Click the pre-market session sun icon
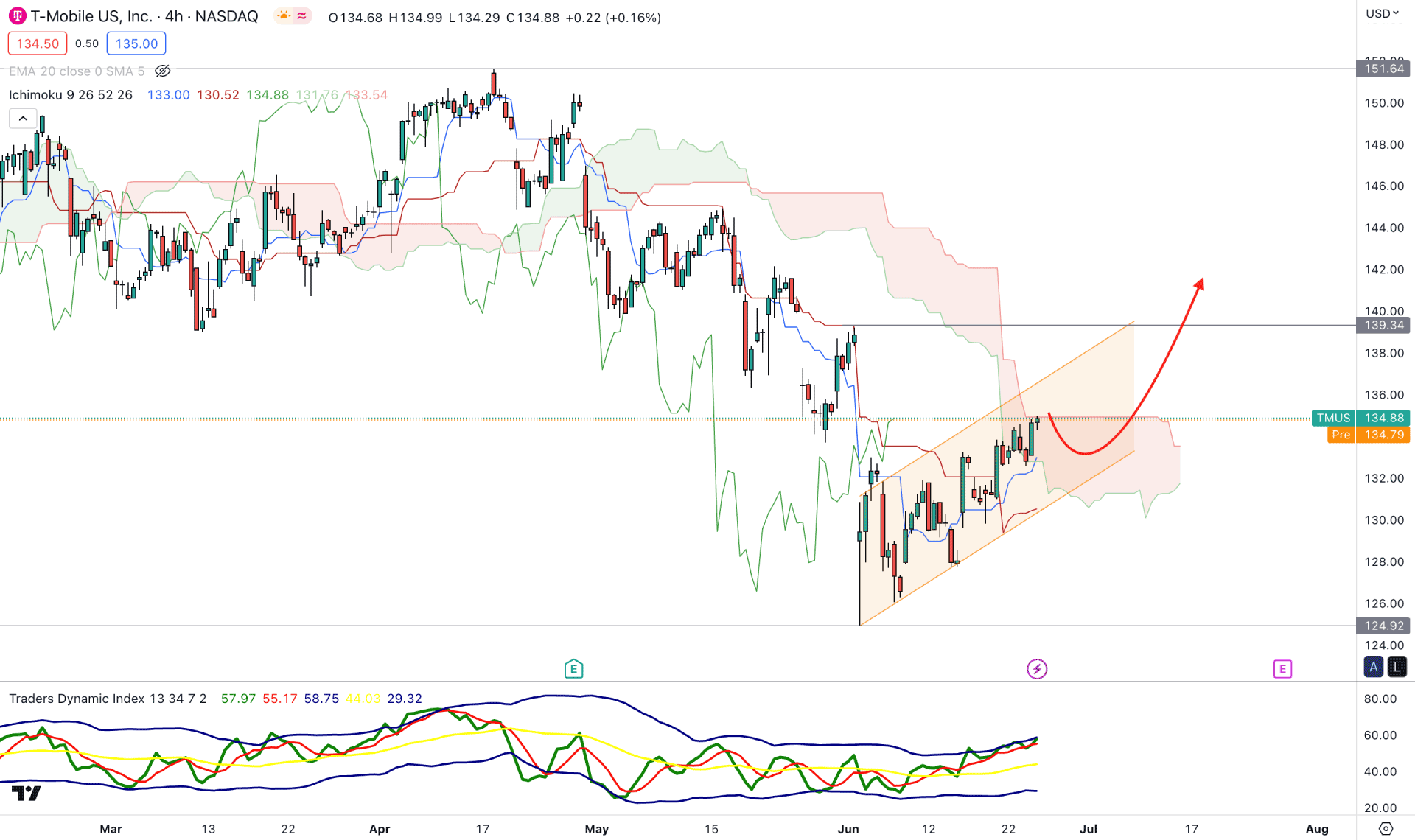The height and width of the screenshot is (840, 1415). tap(284, 15)
